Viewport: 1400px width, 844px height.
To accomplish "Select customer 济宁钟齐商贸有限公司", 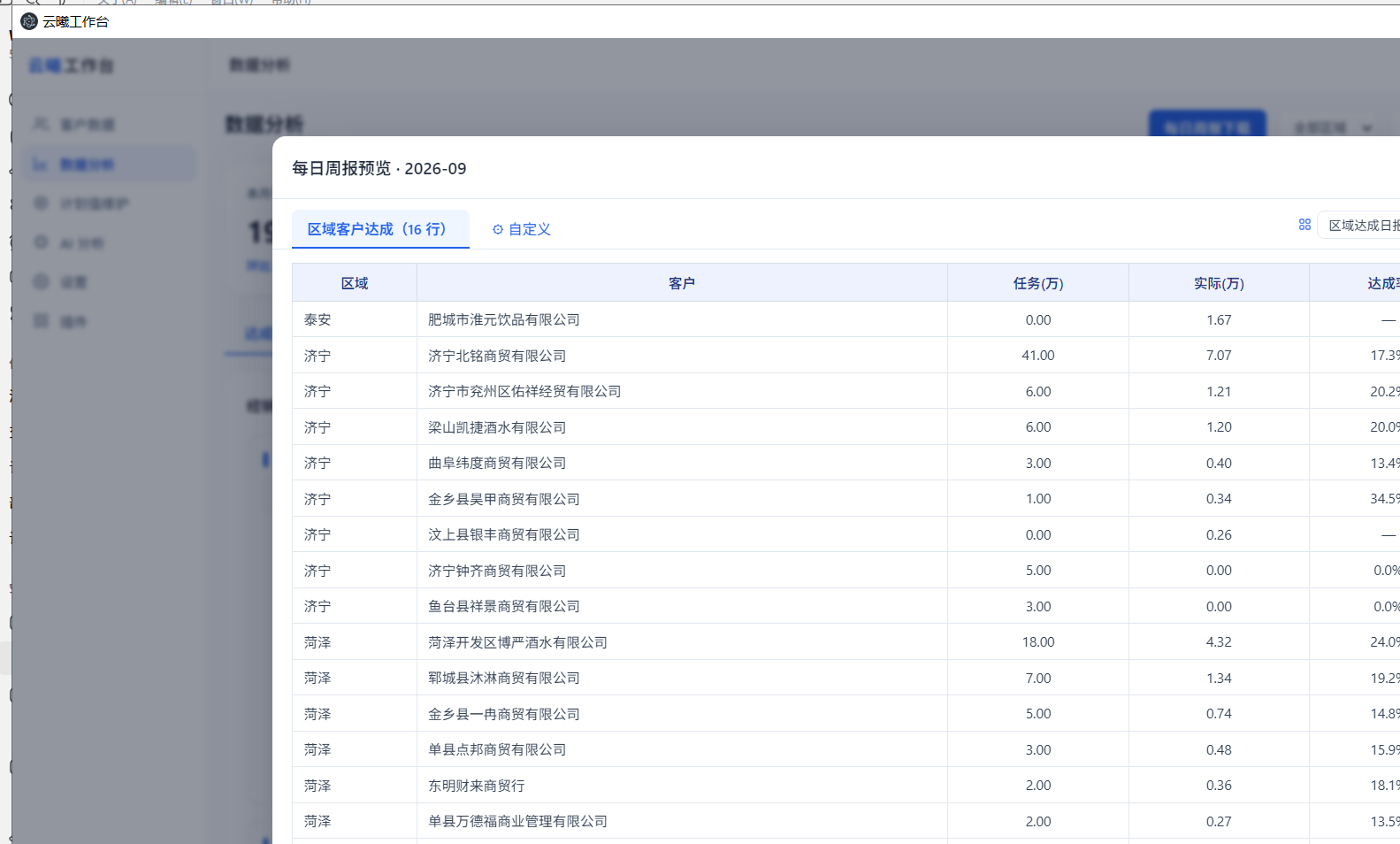I will tap(497, 571).
